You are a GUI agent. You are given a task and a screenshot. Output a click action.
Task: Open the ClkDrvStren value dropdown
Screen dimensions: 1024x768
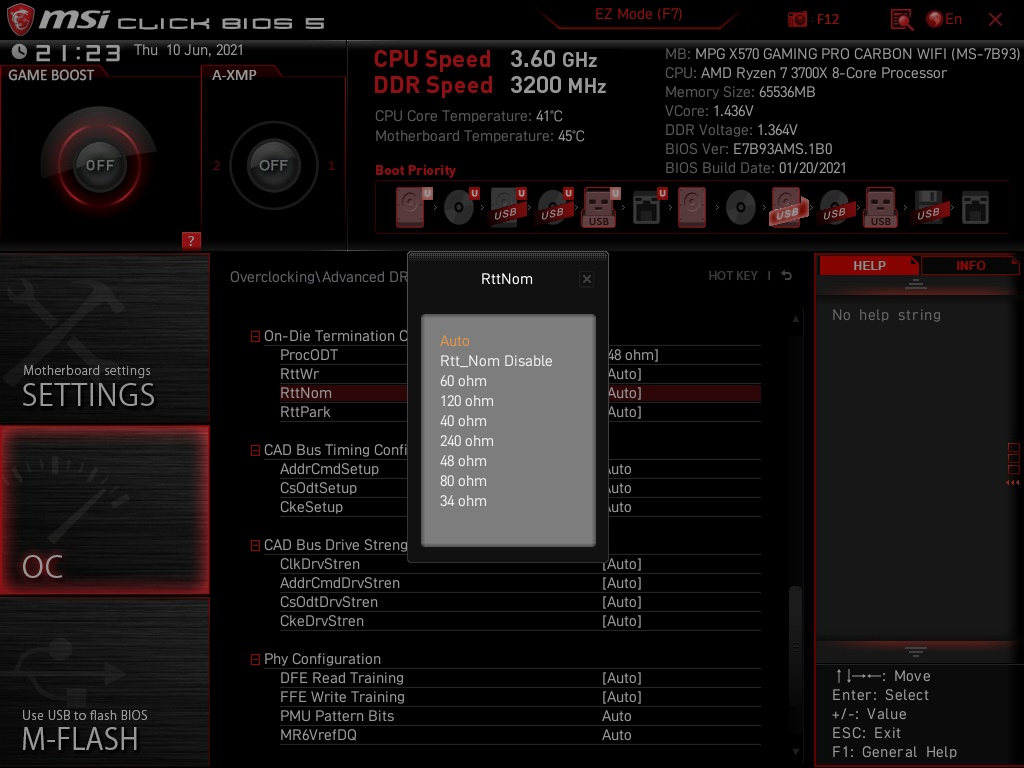(622, 564)
